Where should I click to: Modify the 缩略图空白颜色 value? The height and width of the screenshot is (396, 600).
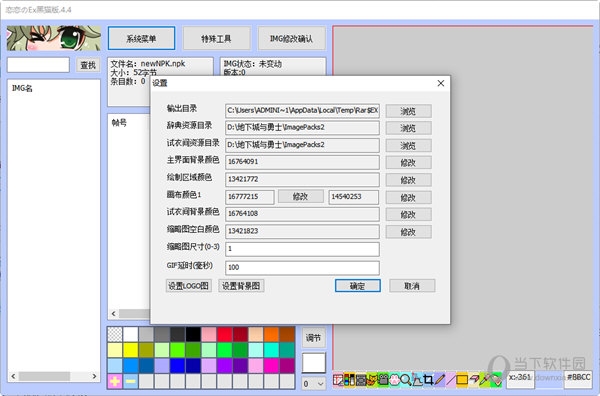pyautogui.click(x=408, y=232)
